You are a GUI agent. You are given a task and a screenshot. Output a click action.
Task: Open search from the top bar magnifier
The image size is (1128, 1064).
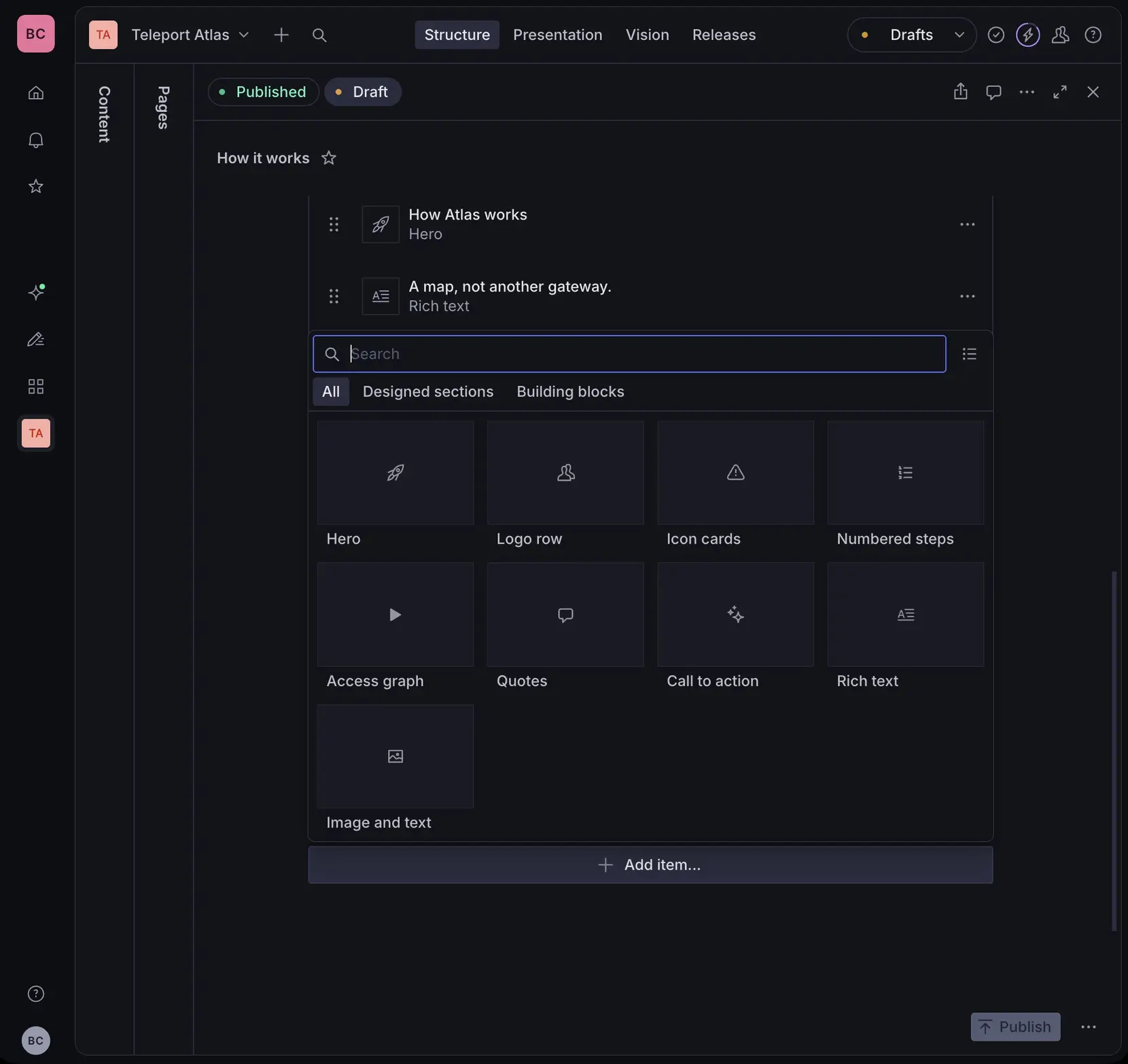pos(319,35)
